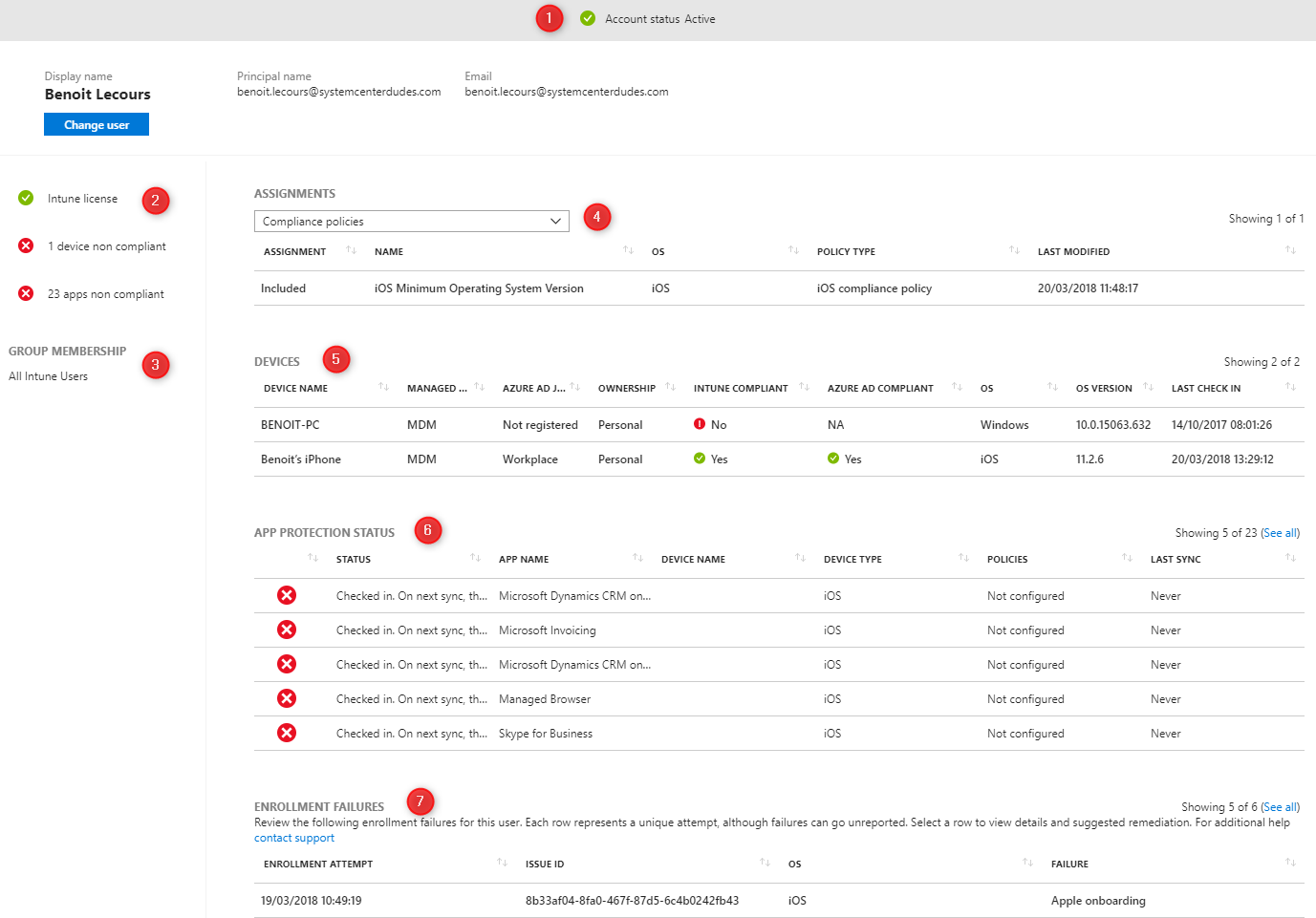
Task: Sort devices by OWNERSHIP column arrows
Action: (670, 387)
